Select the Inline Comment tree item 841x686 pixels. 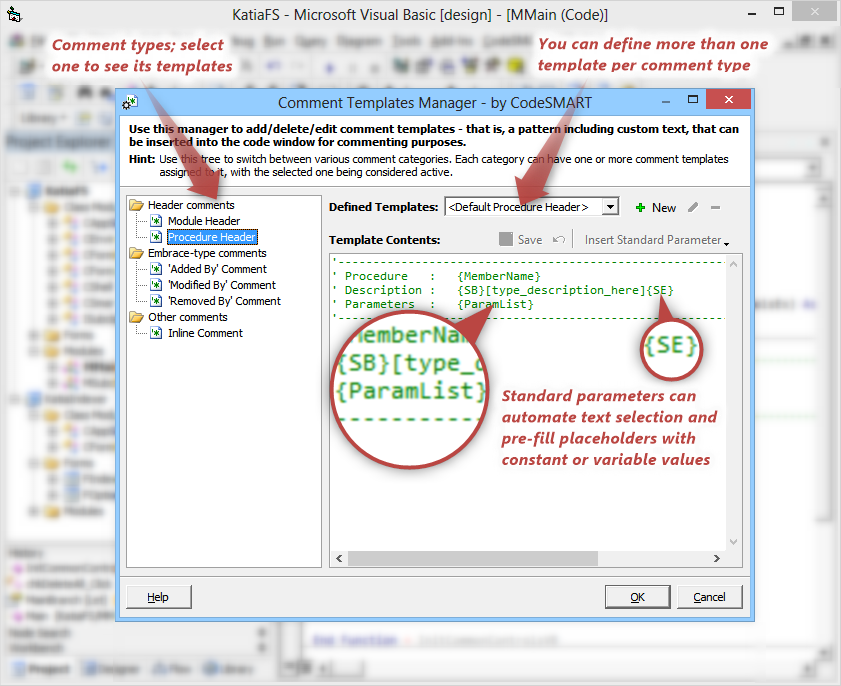(x=205, y=334)
